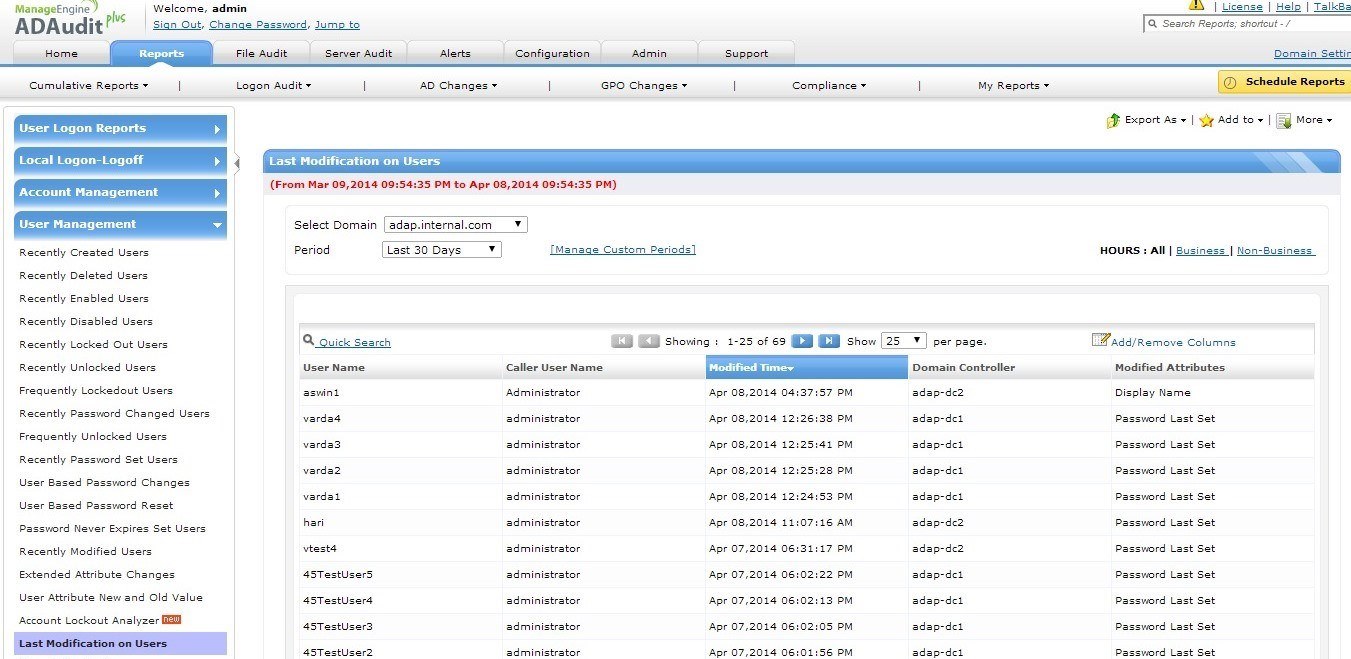Expand Local Logon-Logoff section
Image resolution: width=1351 pixels, height=659 pixels.
[x=120, y=160]
